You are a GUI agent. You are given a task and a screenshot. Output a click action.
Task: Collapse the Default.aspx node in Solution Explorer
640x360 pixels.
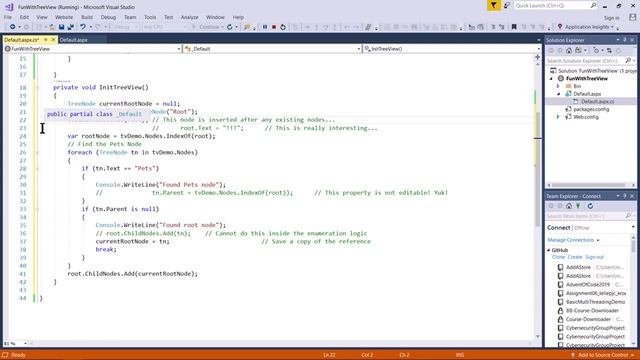(x=558, y=94)
